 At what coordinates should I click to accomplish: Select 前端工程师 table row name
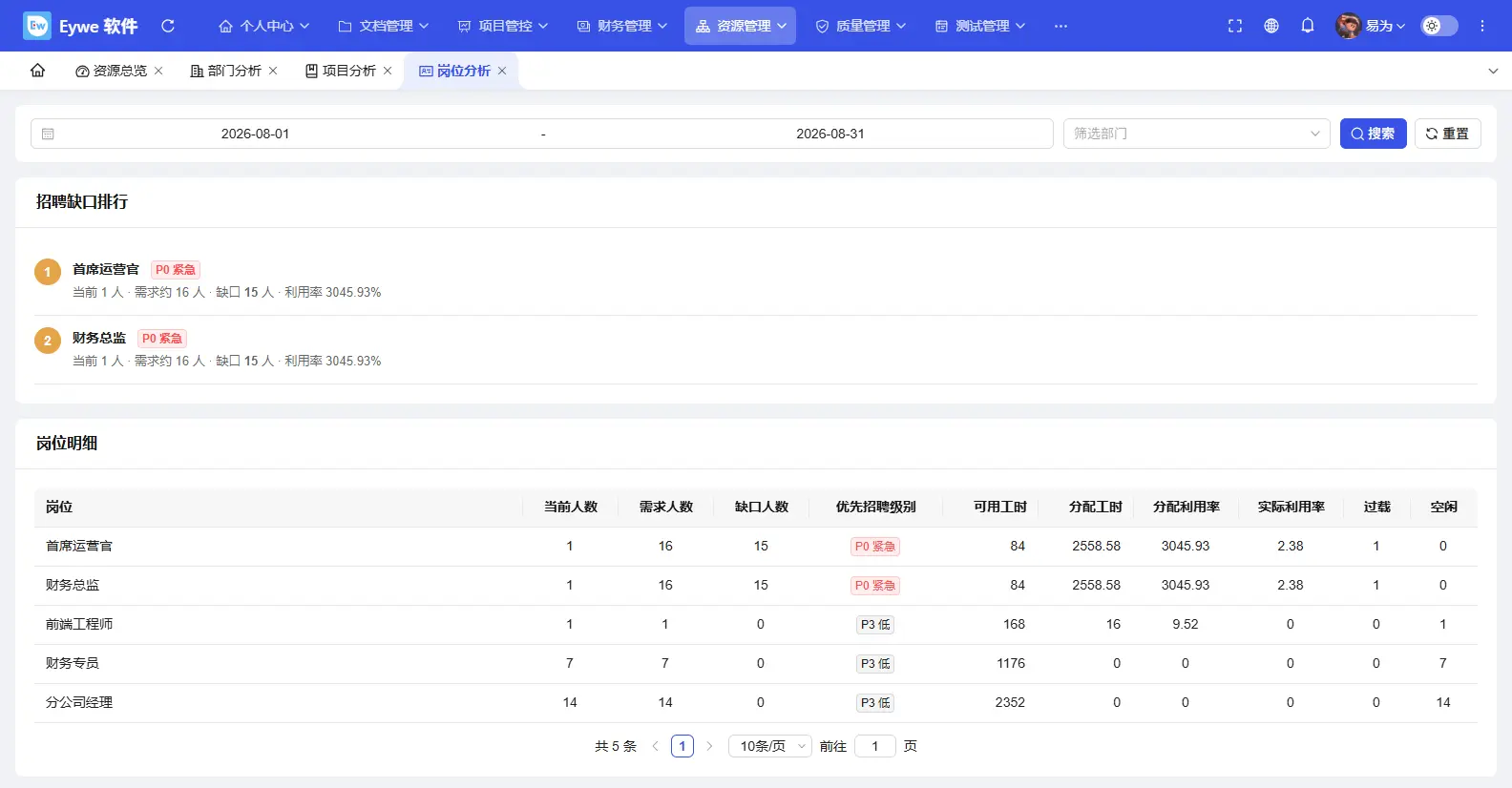pyautogui.click(x=79, y=624)
